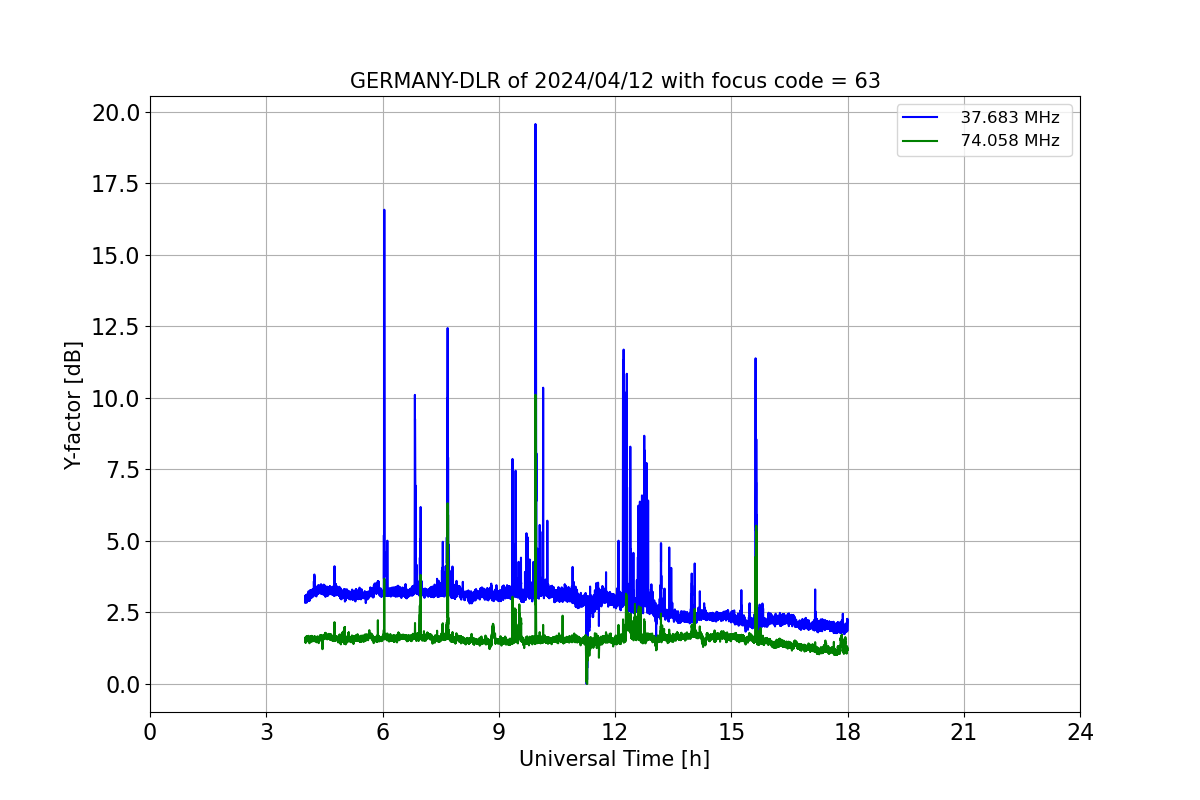Screen dimensions: 1200x800
Task: Select the 37.683 MHz legend label
Action: (x=1010, y=118)
